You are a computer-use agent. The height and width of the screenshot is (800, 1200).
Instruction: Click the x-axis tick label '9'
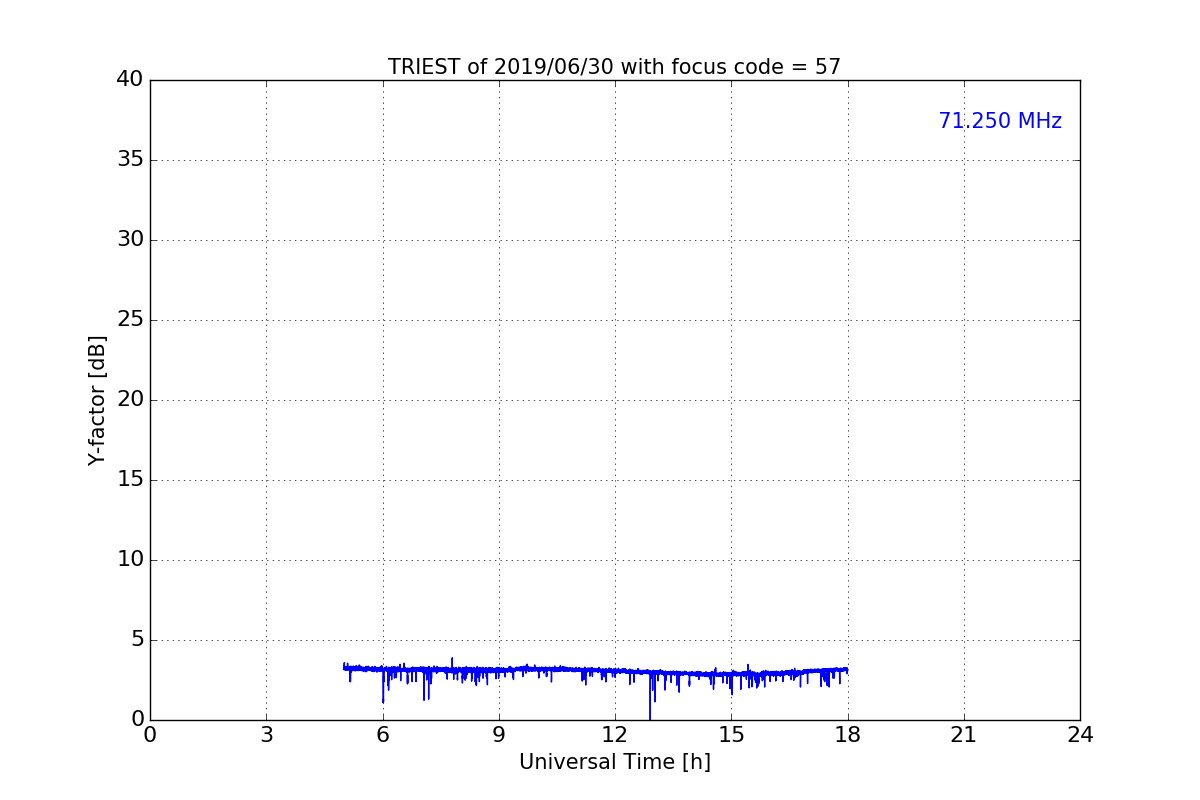click(x=499, y=735)
